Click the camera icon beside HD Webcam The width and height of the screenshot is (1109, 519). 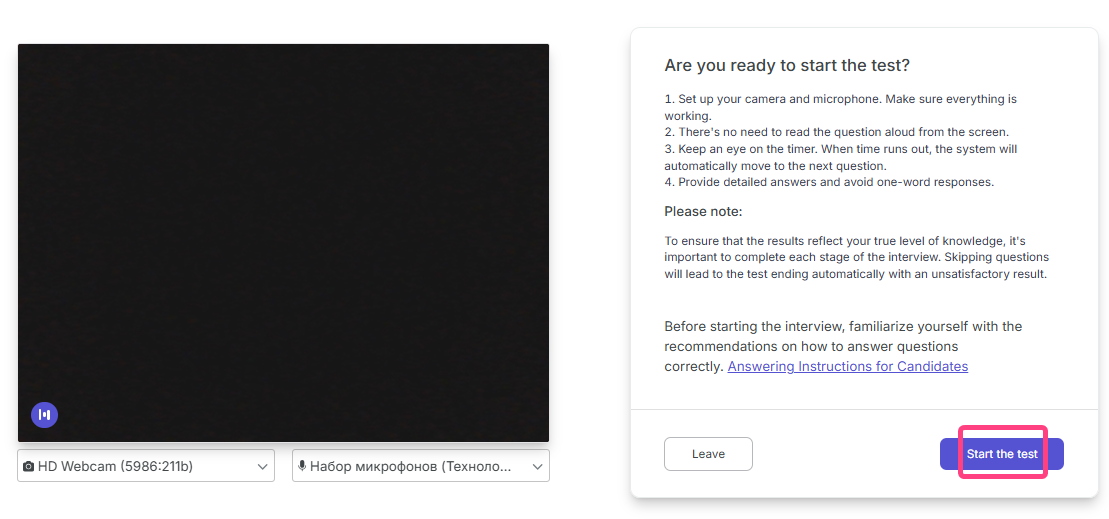pyautogui.click(x=28, y=466)
